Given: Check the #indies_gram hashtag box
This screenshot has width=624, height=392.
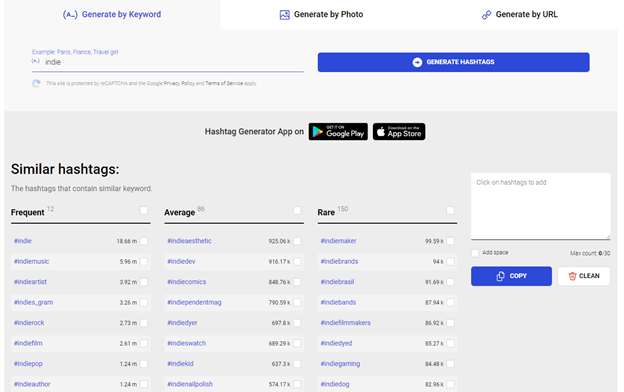Looking at the screenshot, I should tap(144, 302).
